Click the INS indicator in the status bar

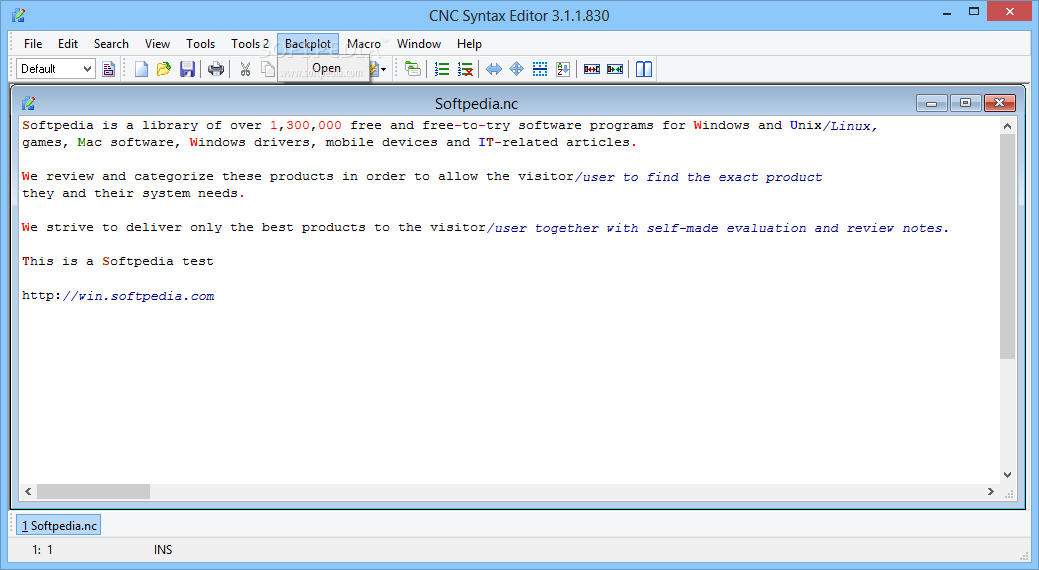(x=163, y=549)
